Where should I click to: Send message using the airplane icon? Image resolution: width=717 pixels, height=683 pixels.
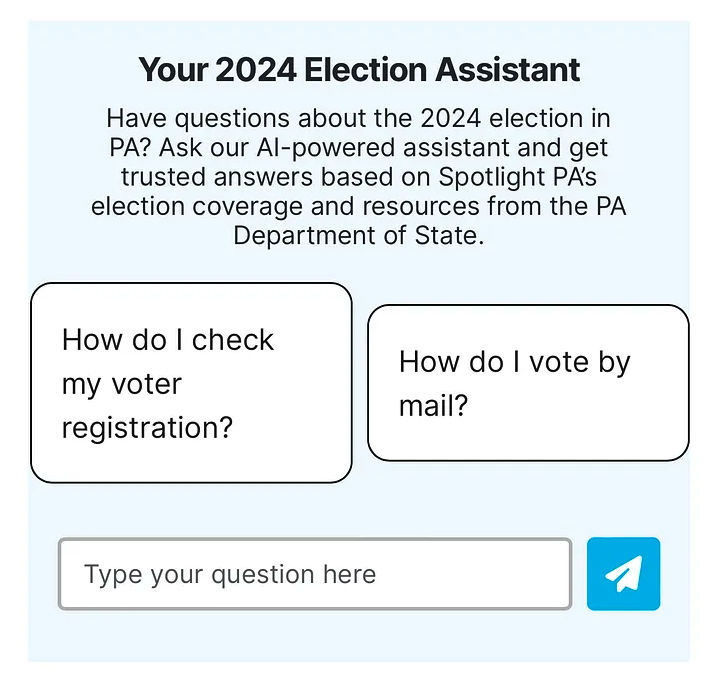tap(623, 574)
